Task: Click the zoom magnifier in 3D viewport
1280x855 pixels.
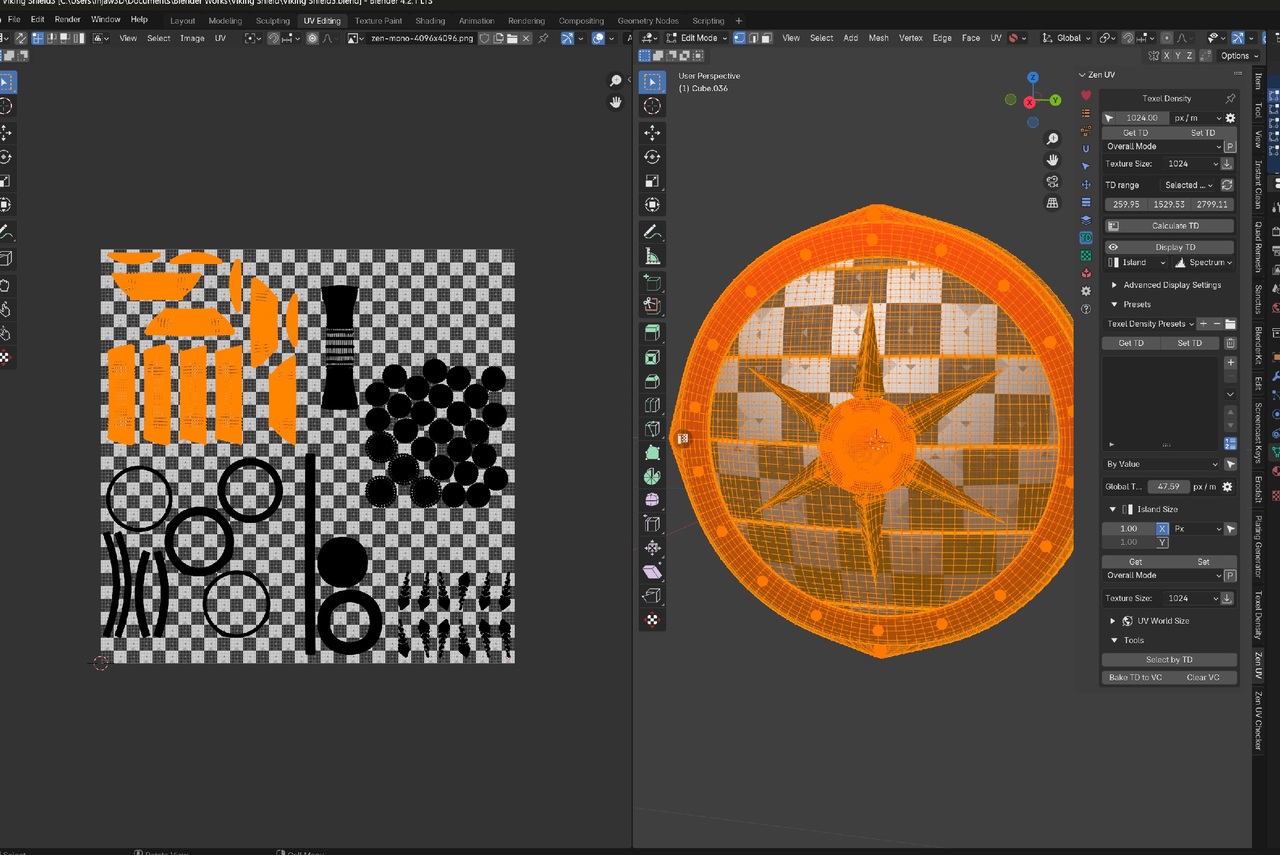Action: point(1052,139)
